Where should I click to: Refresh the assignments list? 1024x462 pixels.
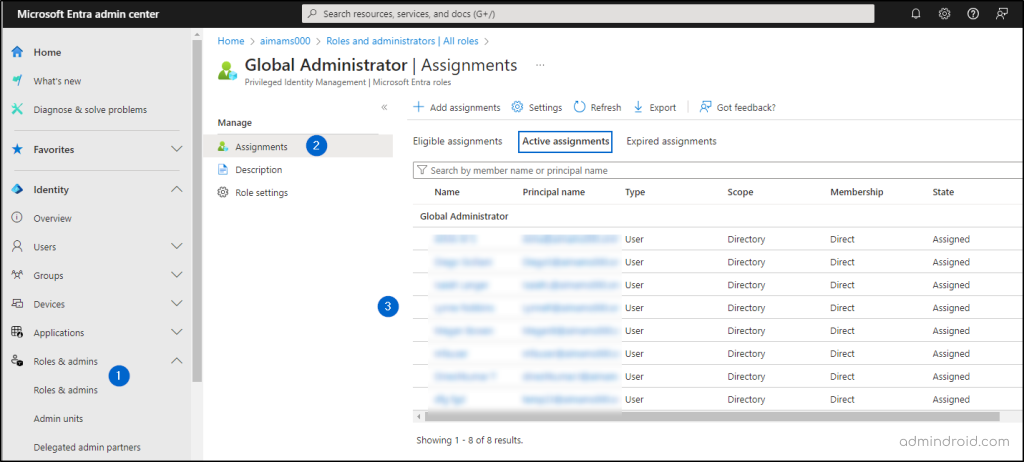[598, 107]
